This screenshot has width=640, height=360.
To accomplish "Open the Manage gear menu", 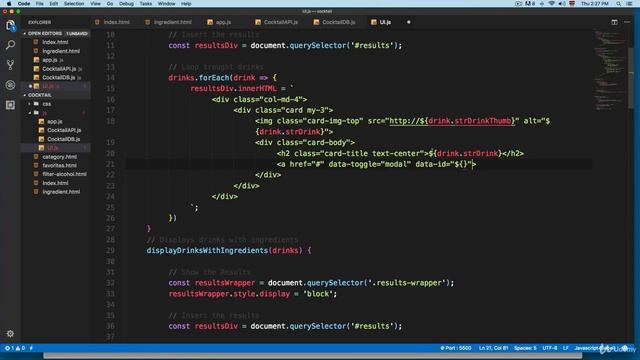I will click(x=11, y=333).
